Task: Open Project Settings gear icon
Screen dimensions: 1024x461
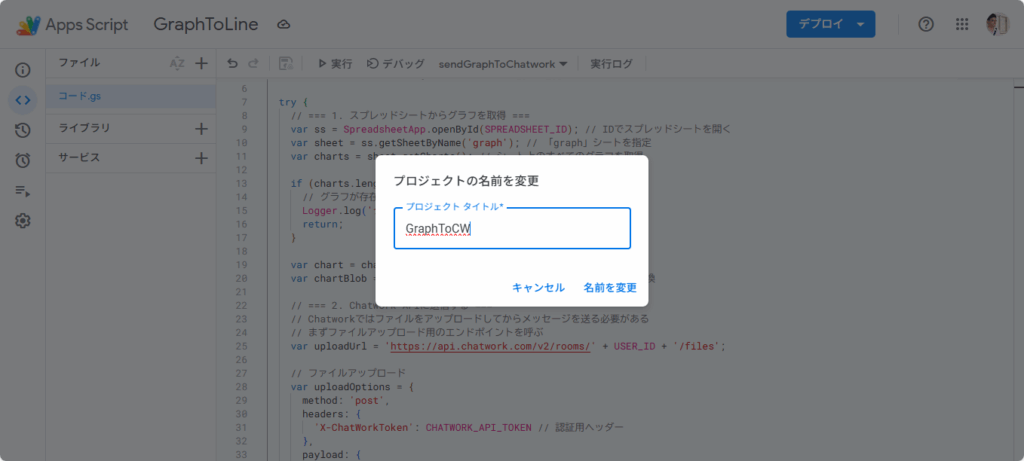Action: pos(22,221)
